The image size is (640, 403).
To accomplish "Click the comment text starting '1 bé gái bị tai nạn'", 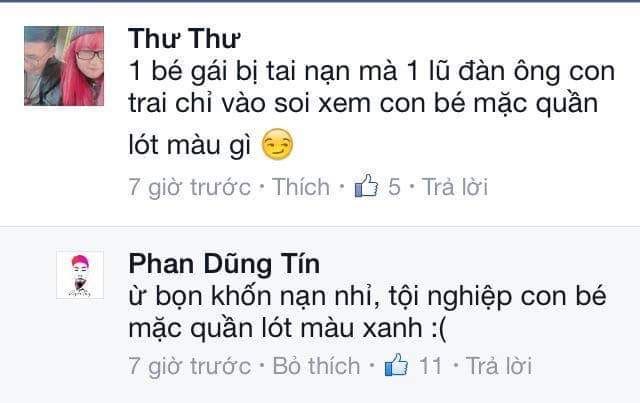I will pyautogui.click(x=371, y=109).
